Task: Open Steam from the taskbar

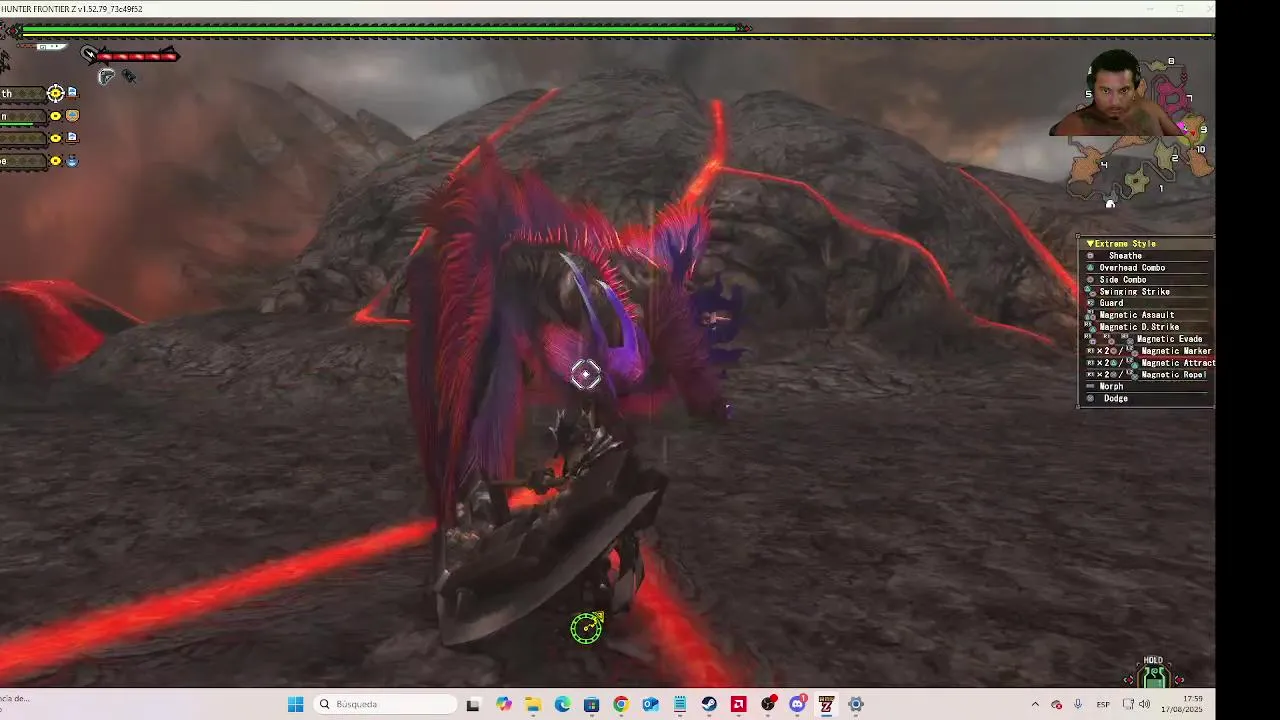Action: point(709,704)
